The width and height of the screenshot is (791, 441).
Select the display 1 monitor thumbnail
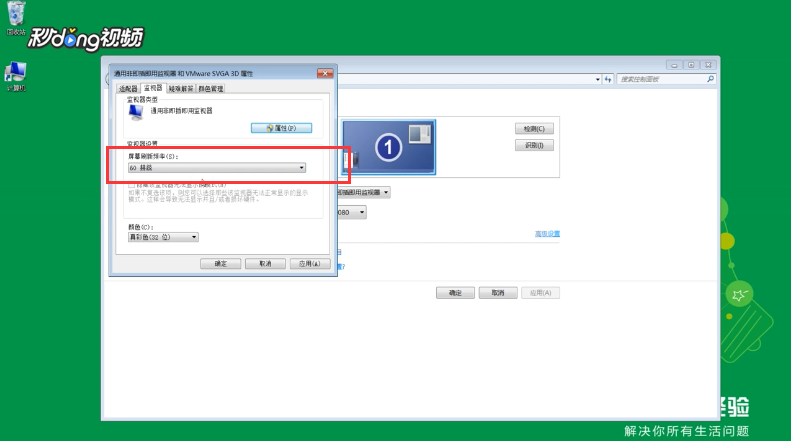point(388,147)
